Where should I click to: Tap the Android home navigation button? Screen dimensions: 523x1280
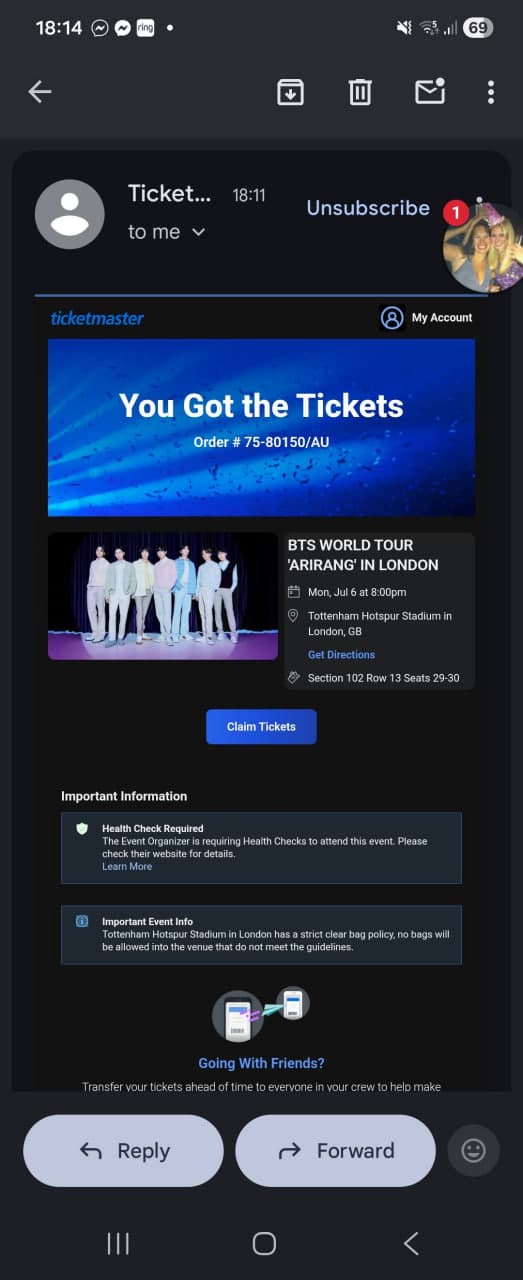[x=264, y=1243]
